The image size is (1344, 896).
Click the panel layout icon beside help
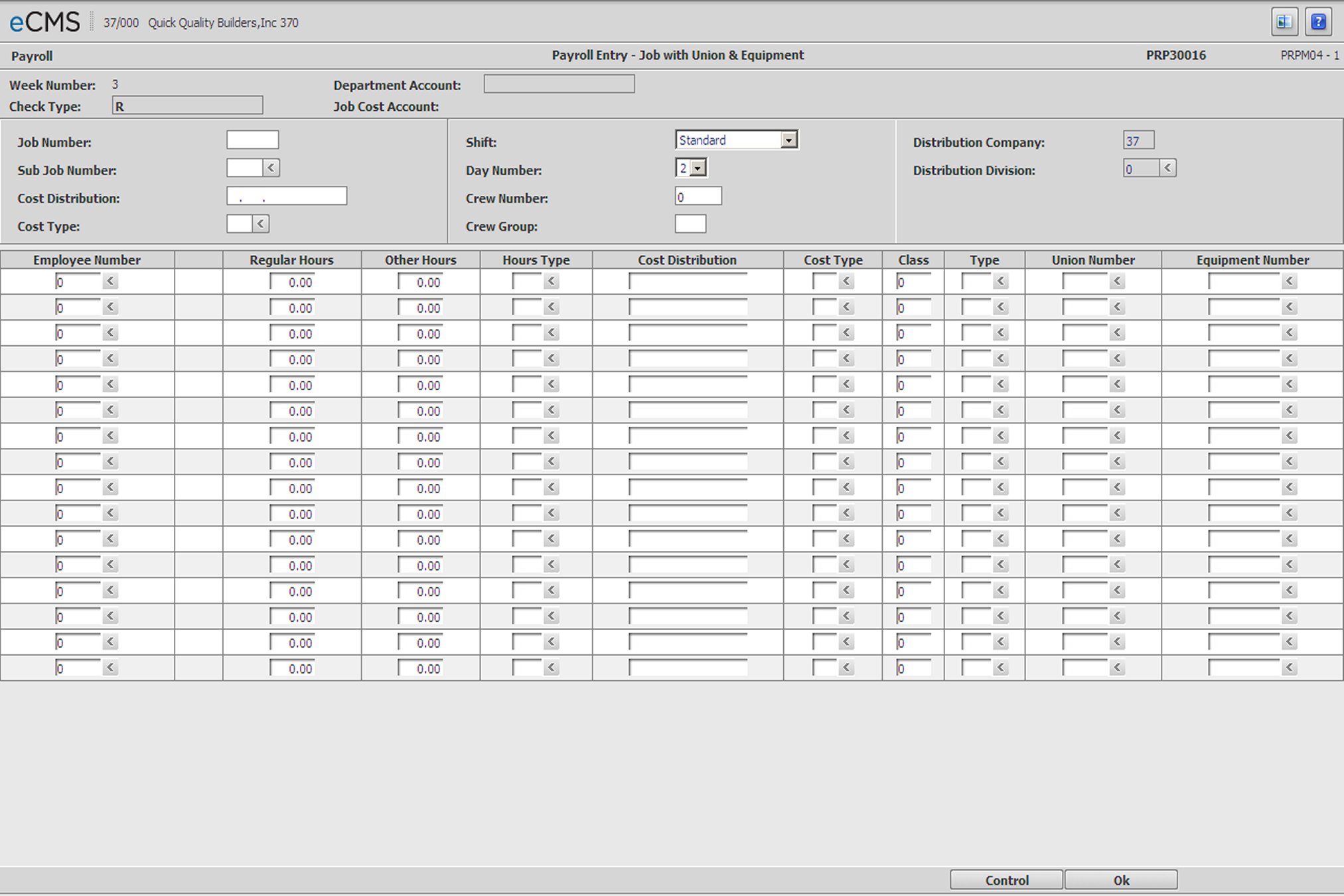coord(1284,22)
